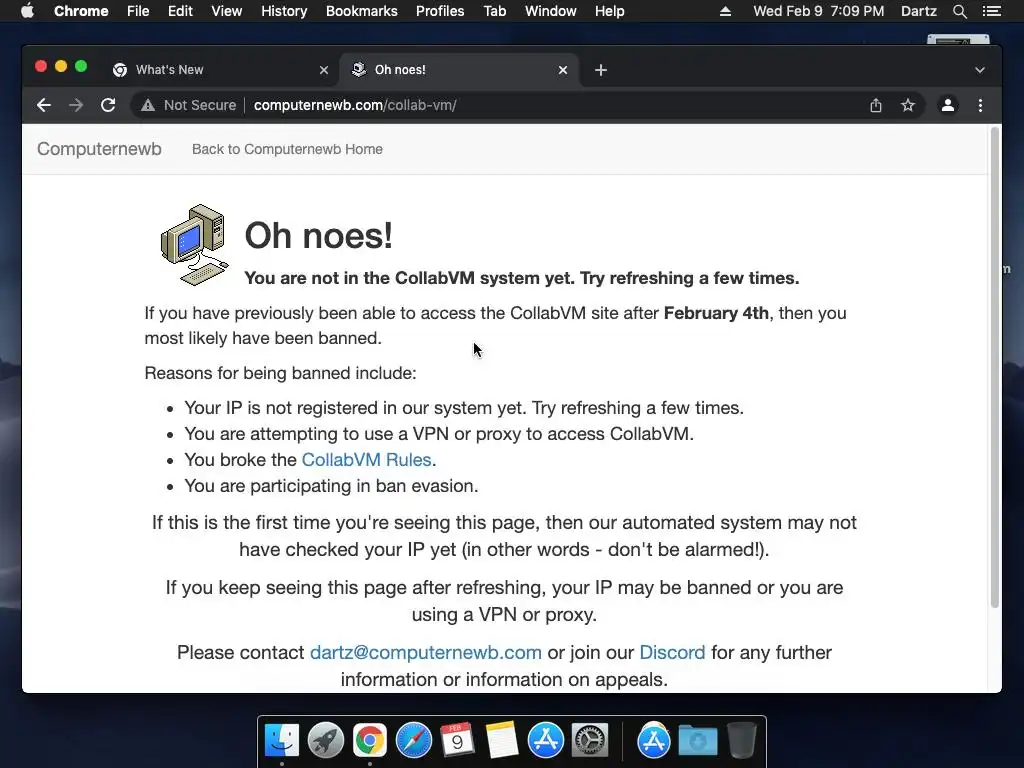
Task: Click the 'February 4th' bold text
Action: click(x=716, y=313)
